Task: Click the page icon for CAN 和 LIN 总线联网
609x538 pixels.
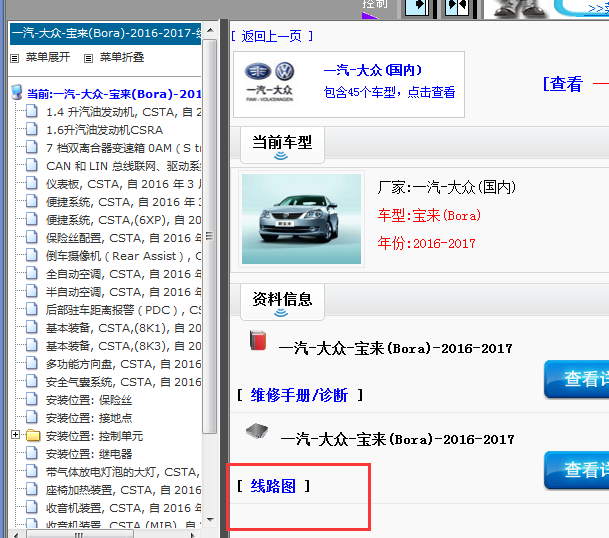Action: tap(32, 165)
